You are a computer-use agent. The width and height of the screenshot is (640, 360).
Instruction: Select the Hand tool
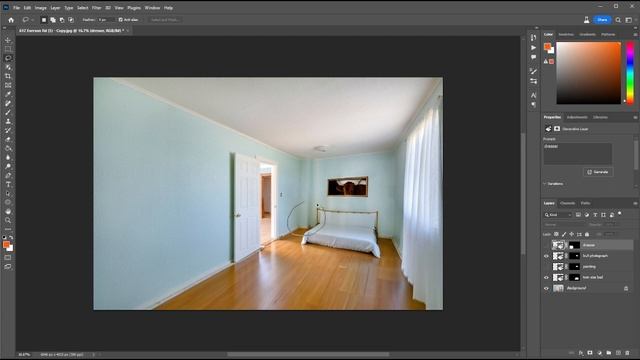(x=8, y=211)
